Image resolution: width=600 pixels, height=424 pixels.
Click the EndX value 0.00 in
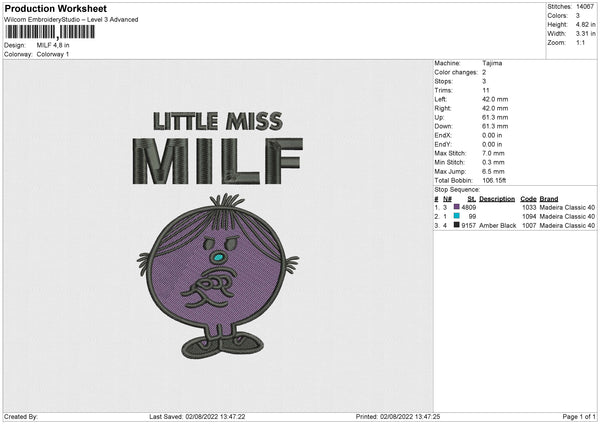click(492, 135)
